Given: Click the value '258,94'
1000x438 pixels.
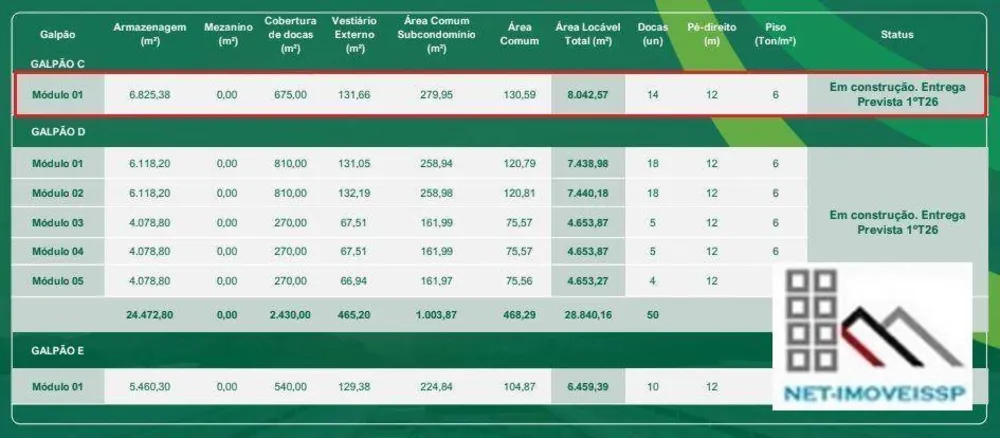Looking at the screenshot, I should 436,164.
